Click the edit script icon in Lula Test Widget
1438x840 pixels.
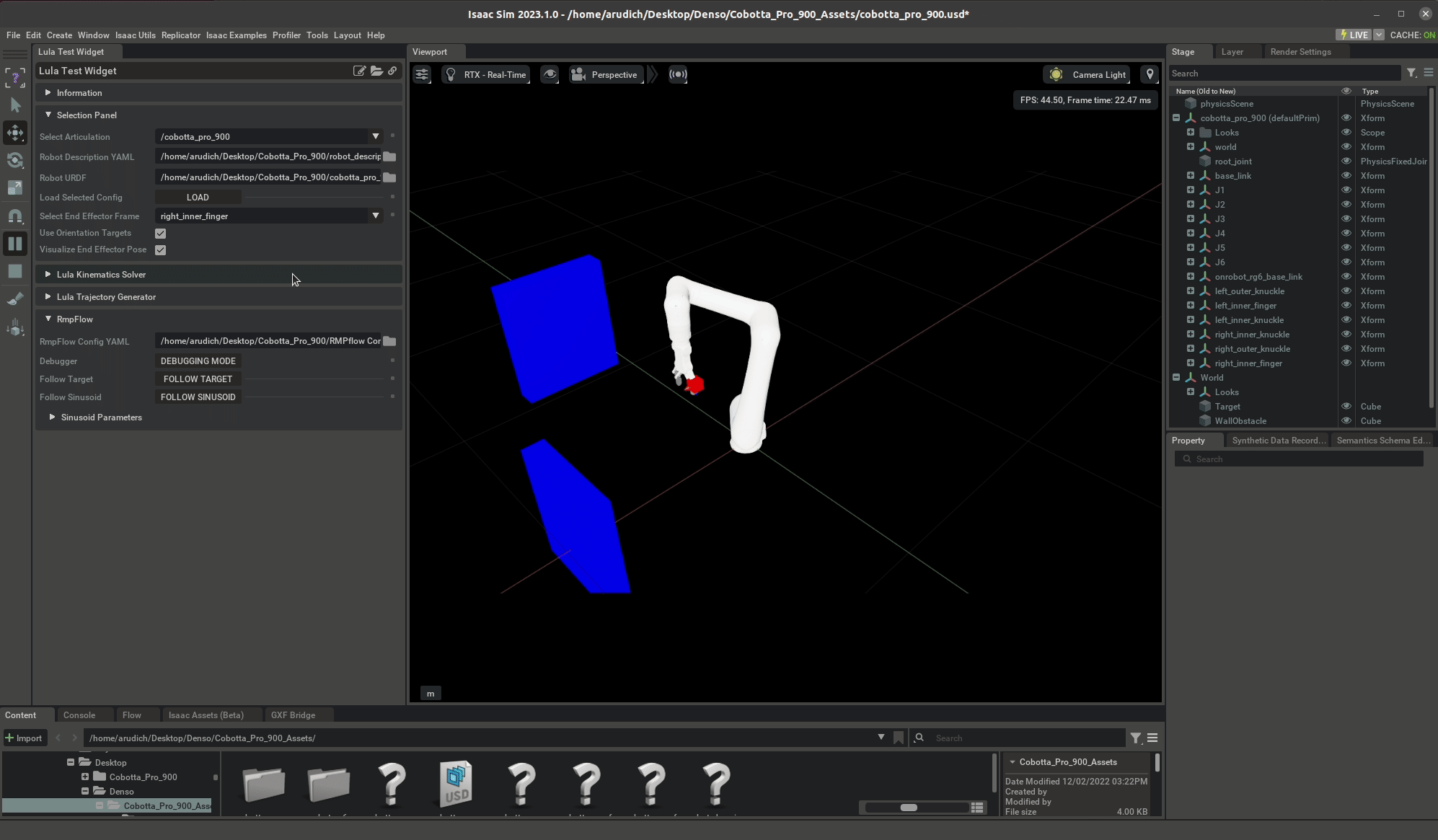[359, 71]
